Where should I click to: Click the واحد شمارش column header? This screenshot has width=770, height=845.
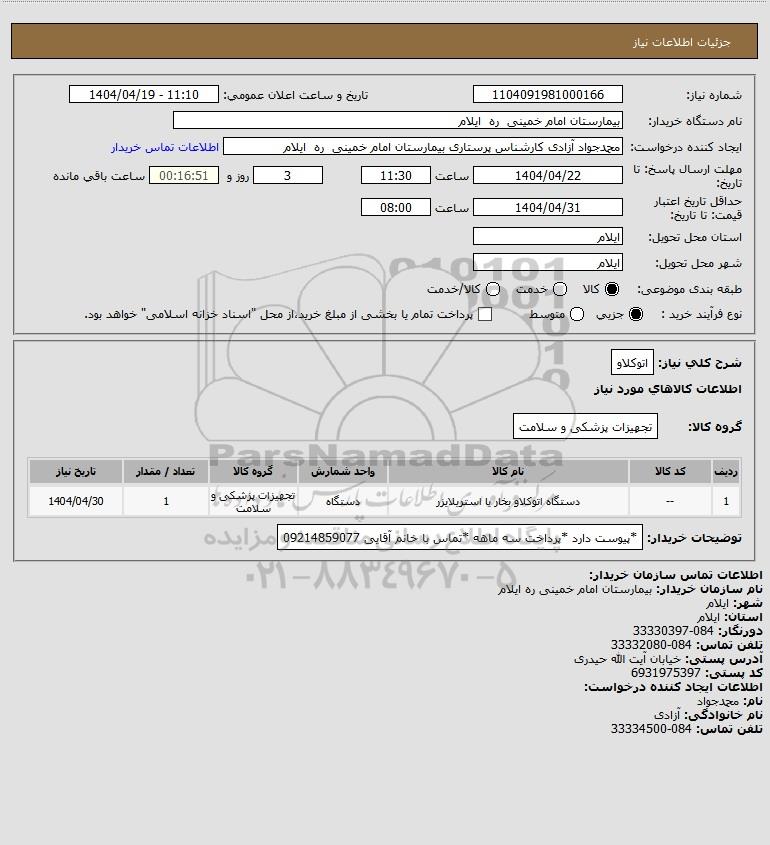pos(343,472)
